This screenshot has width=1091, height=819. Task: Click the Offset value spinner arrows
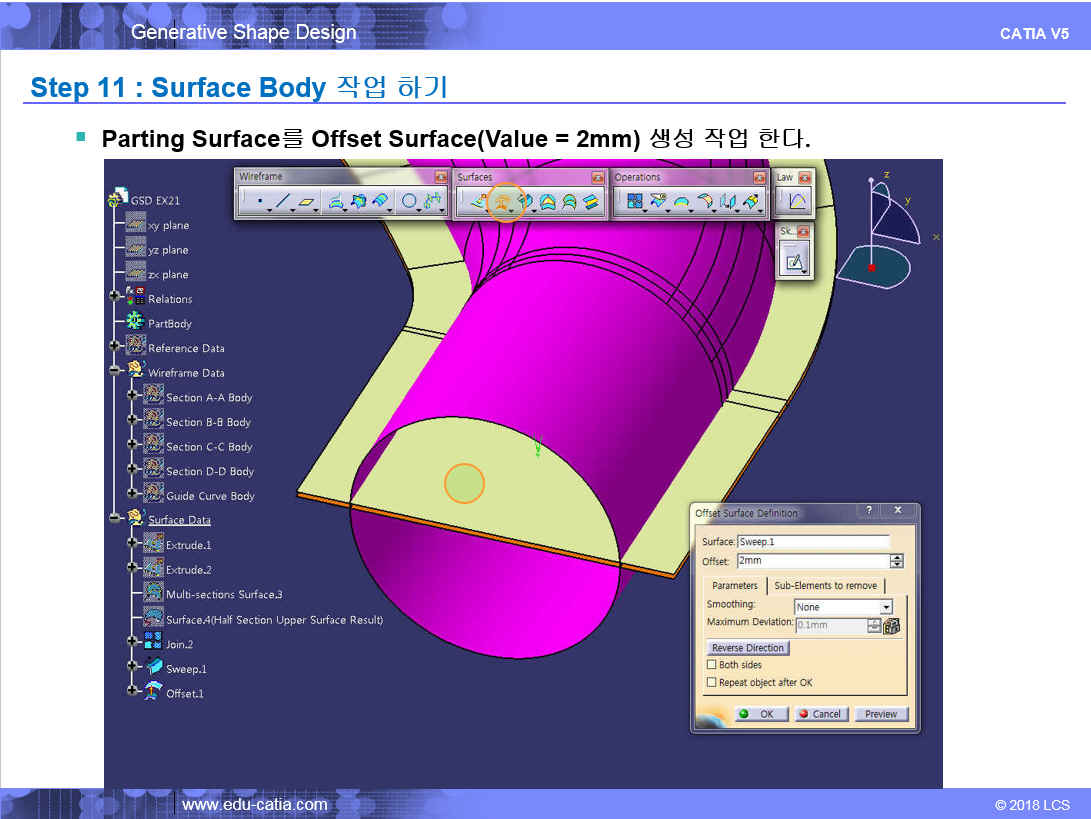896,561
